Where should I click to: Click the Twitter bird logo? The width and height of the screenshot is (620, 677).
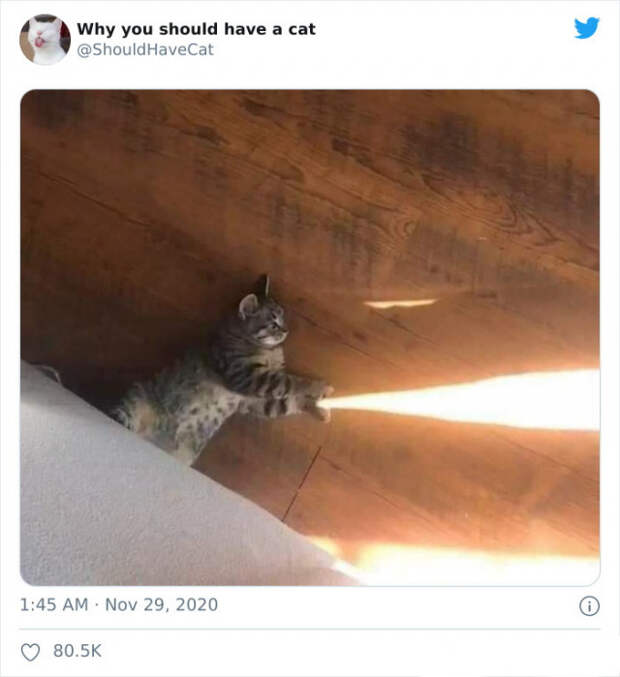coord(586,28)
